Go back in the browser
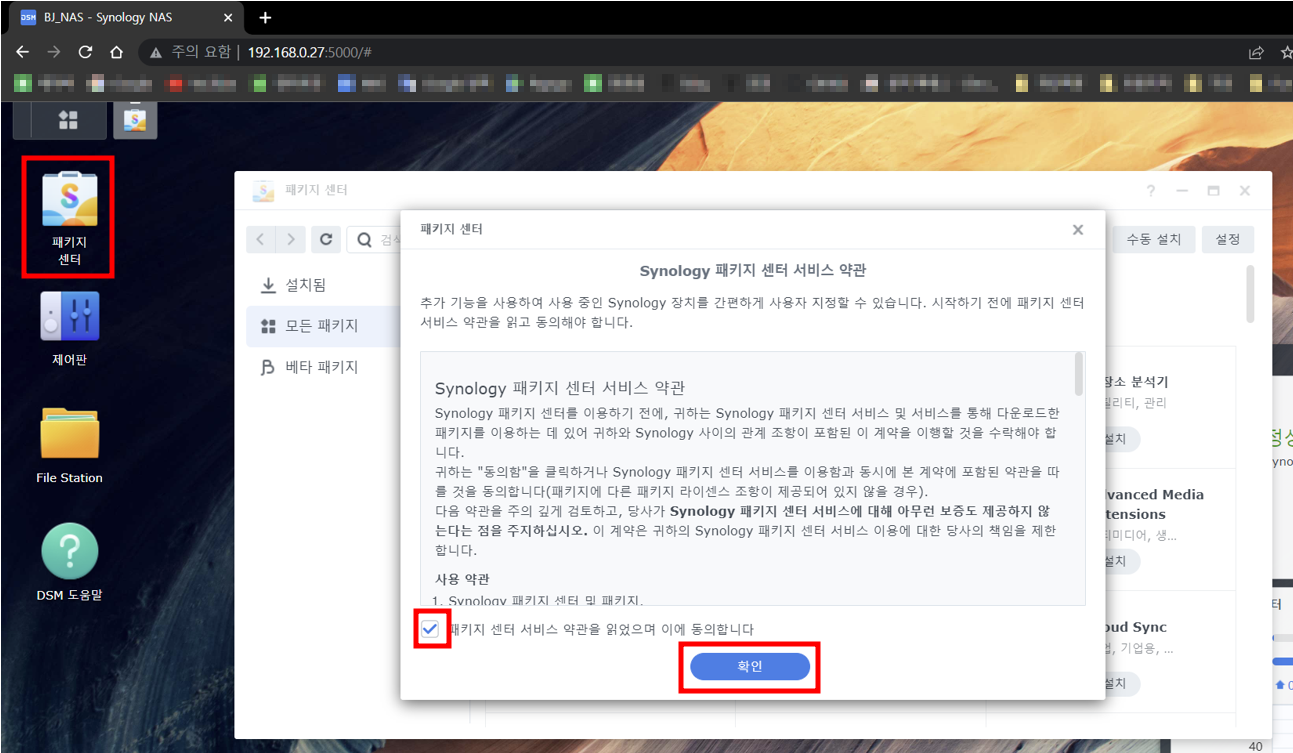This screenshot has width=1293, height=753. coord(23,52)
